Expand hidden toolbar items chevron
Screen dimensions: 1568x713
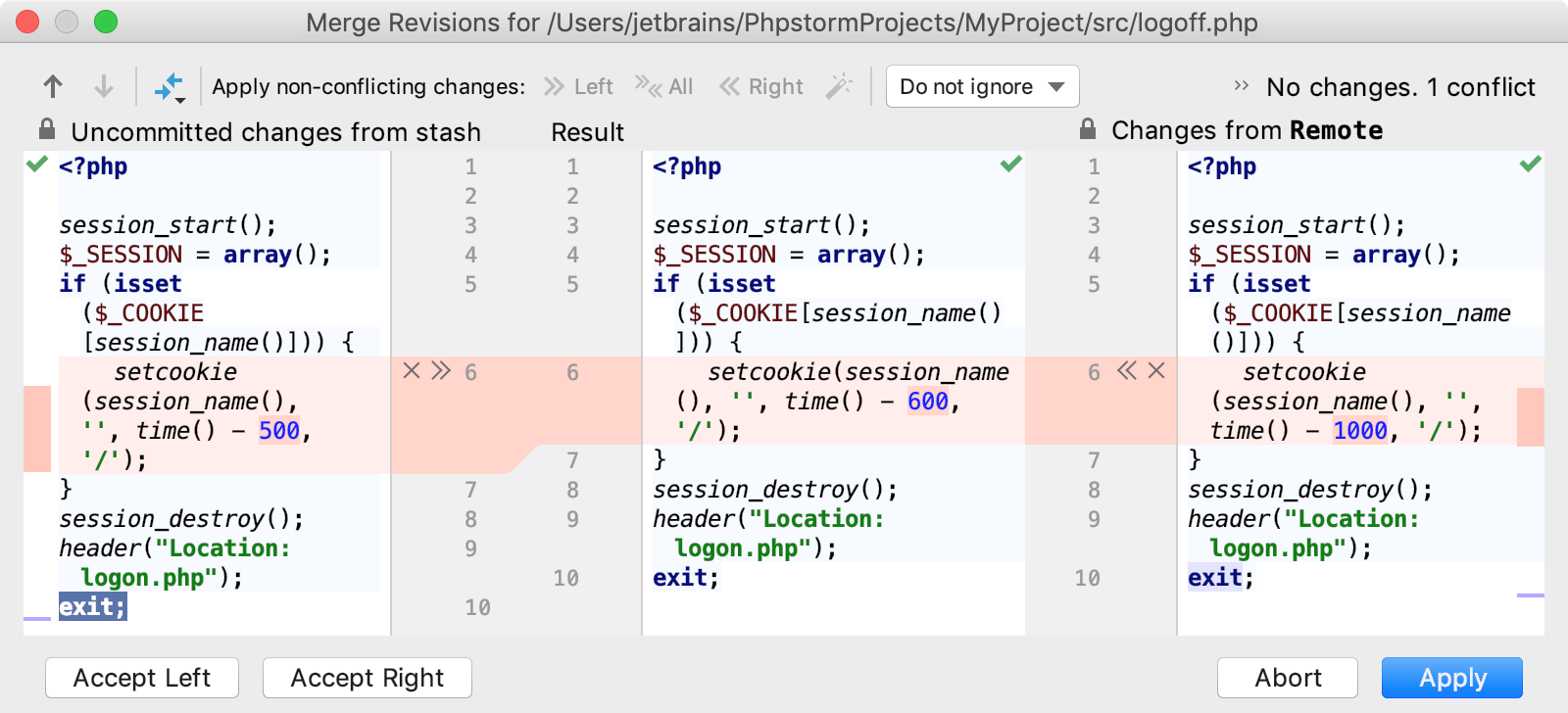click(x=1241, y=86)
